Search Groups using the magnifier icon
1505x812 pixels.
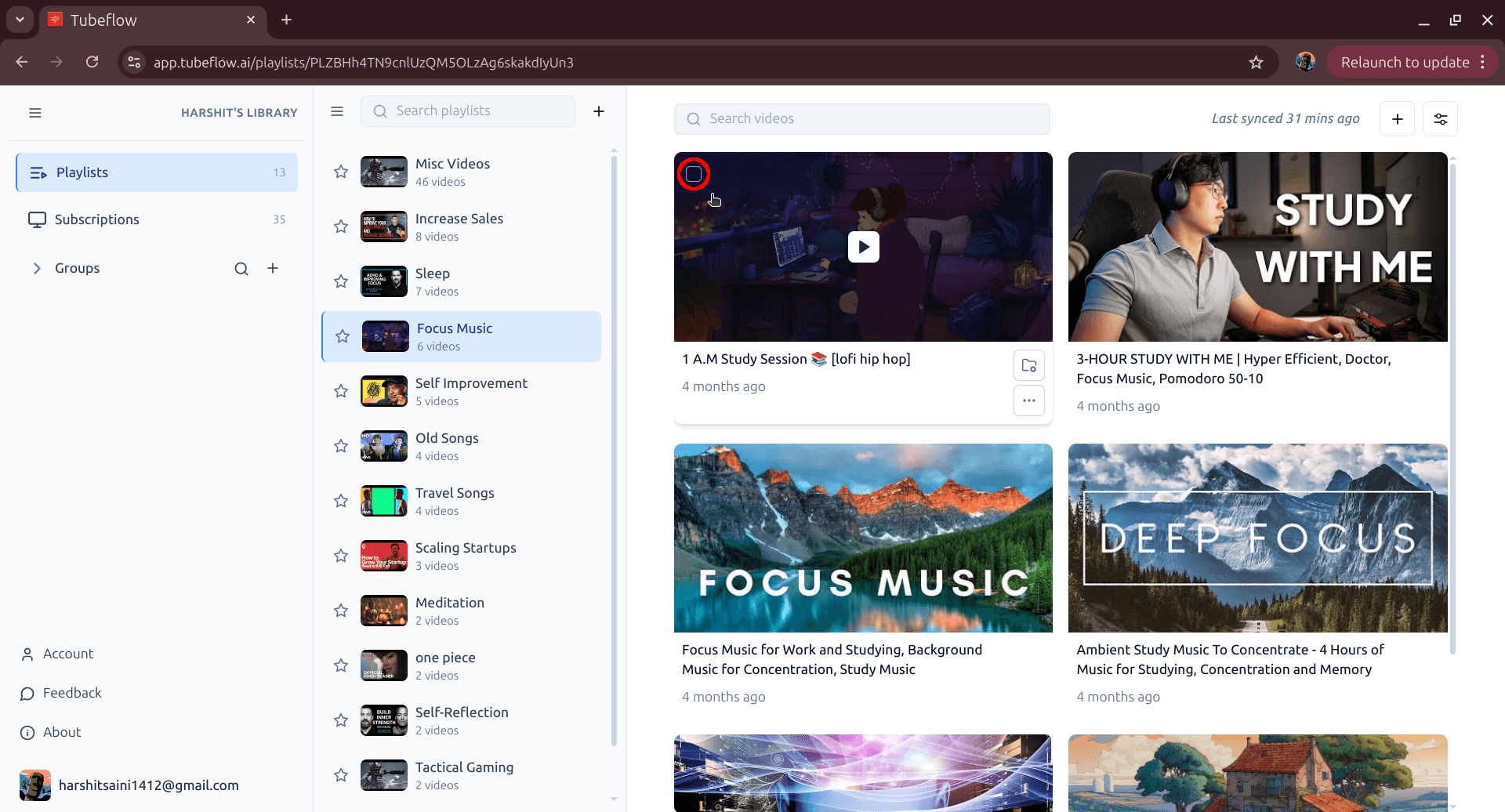(x=241, y=268)
